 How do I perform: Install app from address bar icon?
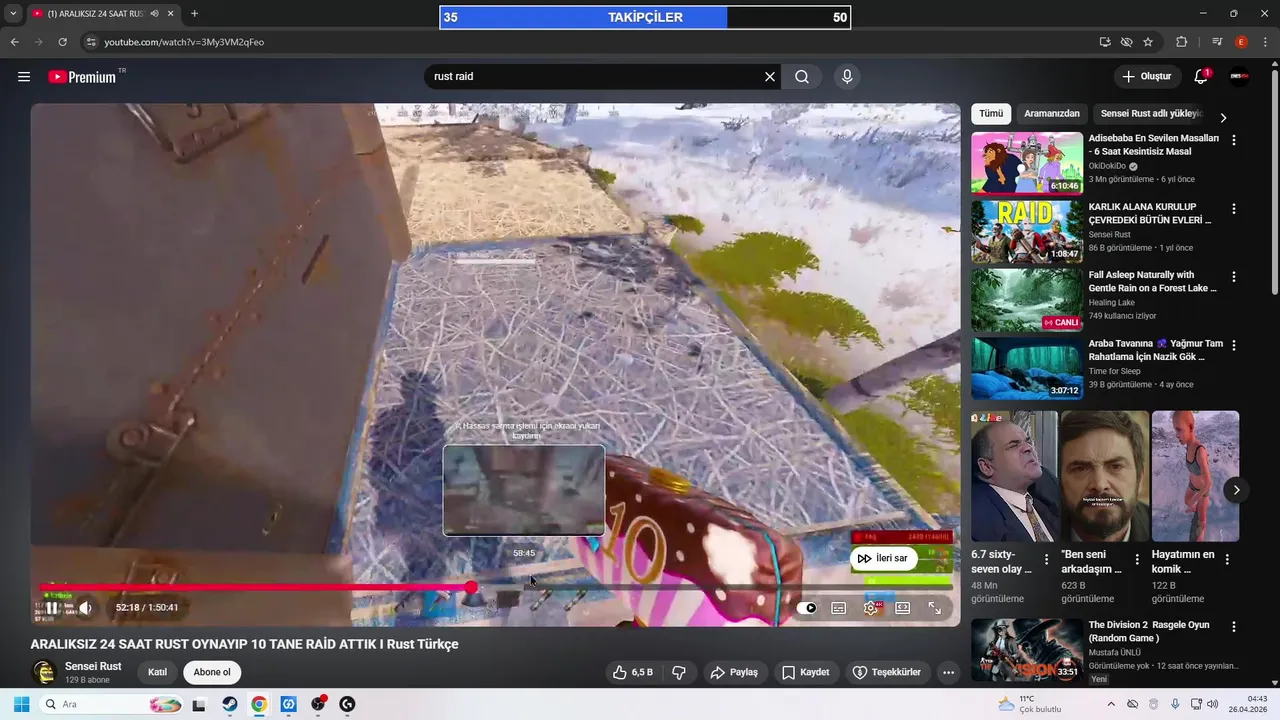click(1105, 42)
